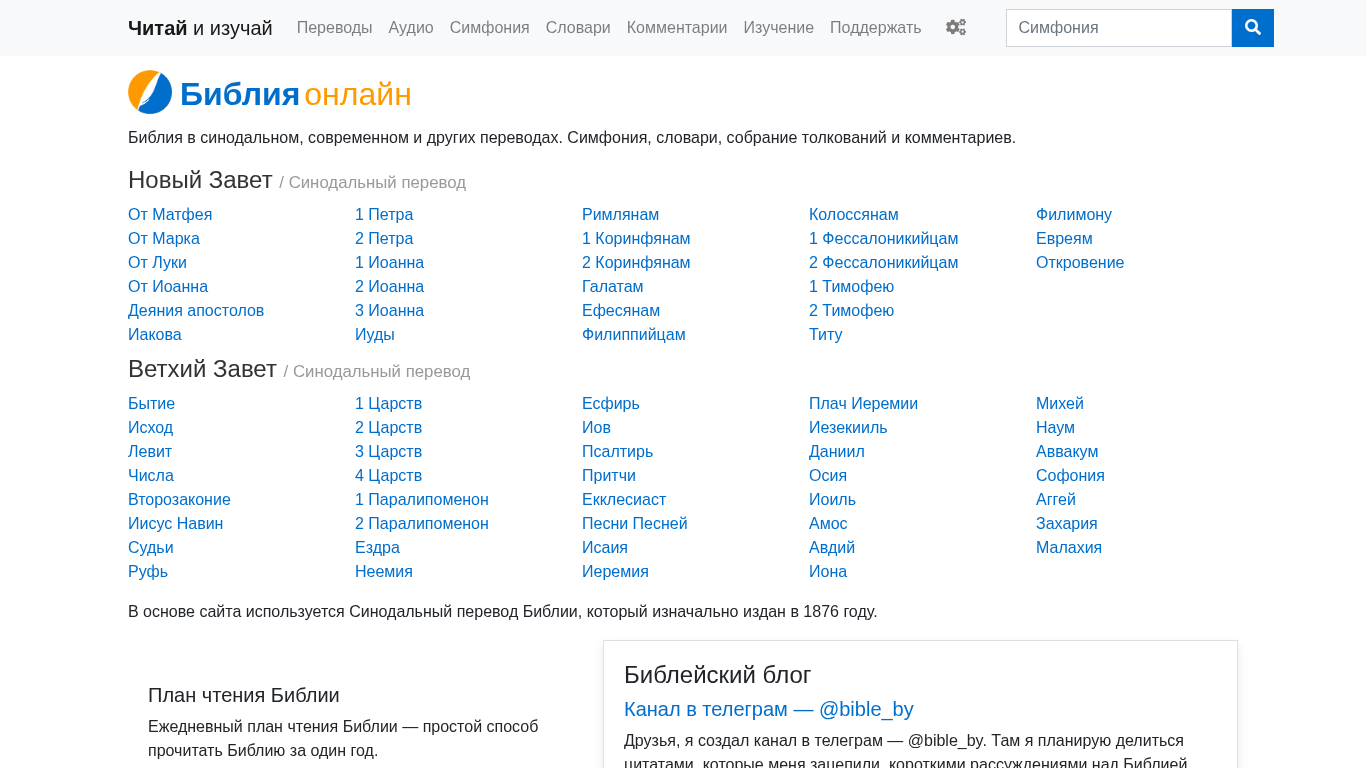This screenshot has height=768, width=1366.
Task: Open the Бытие book link
Action: coord(152,404)
